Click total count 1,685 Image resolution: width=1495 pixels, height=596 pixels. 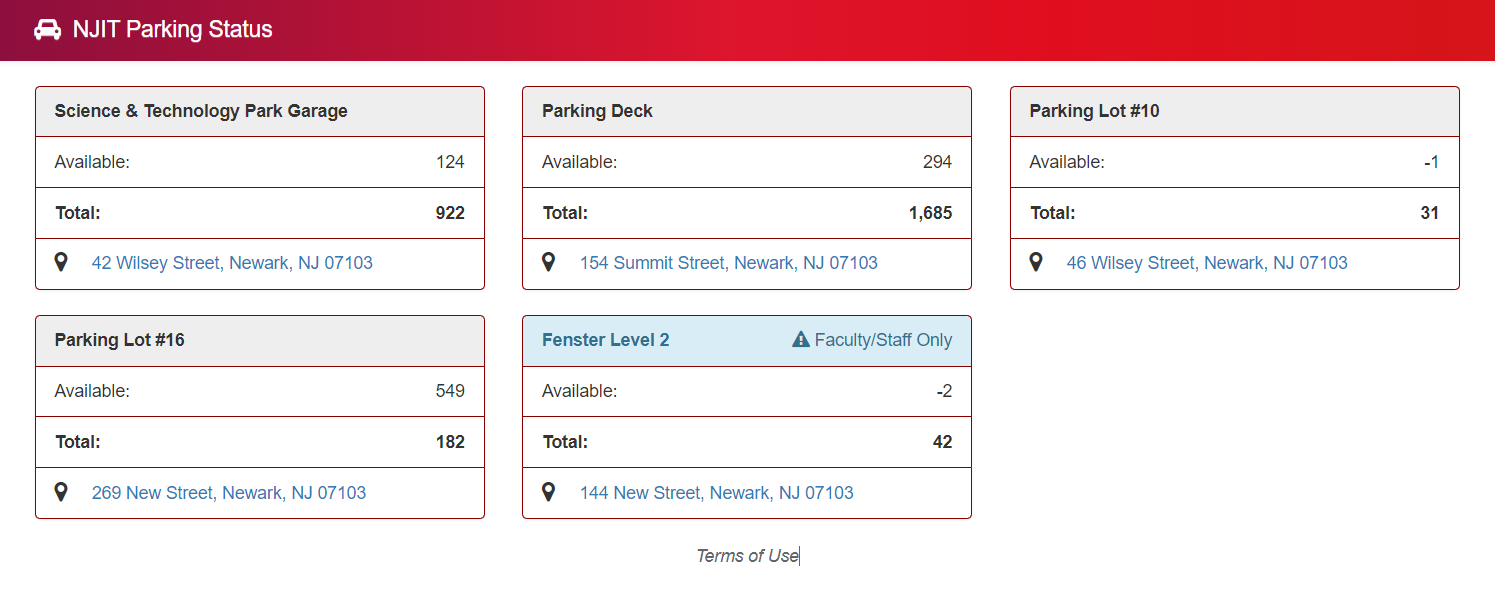(x=930, y=213)
